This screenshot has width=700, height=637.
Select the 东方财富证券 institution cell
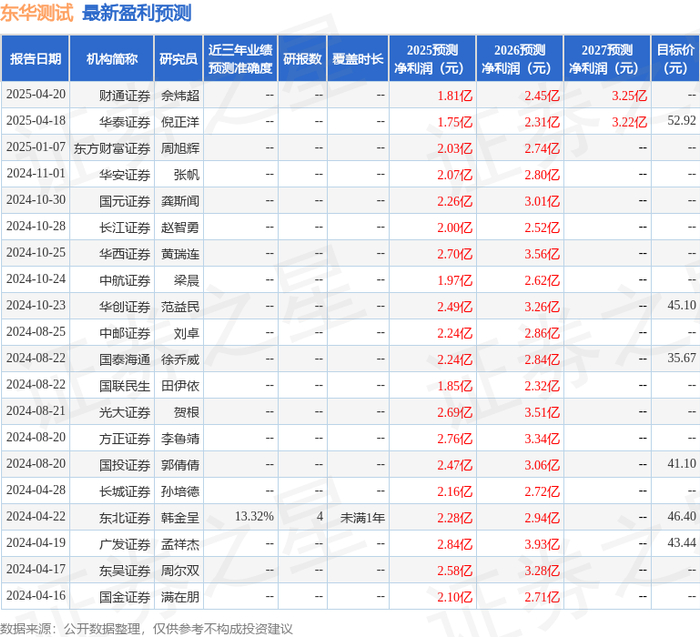(112, 148)
